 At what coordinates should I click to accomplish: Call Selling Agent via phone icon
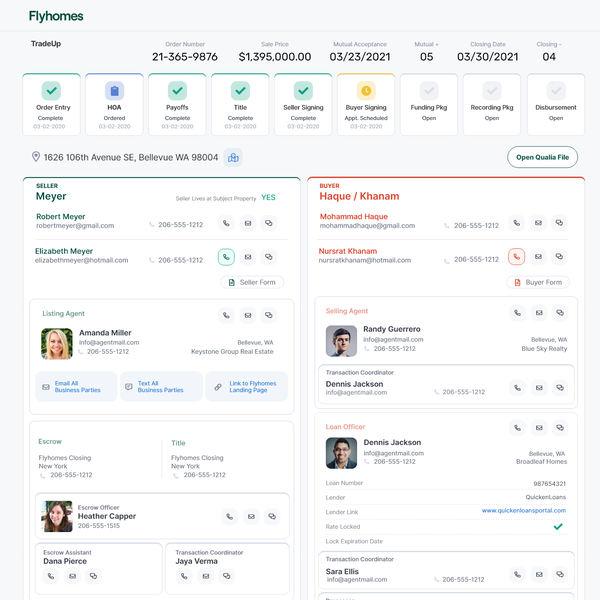[517, 313]
